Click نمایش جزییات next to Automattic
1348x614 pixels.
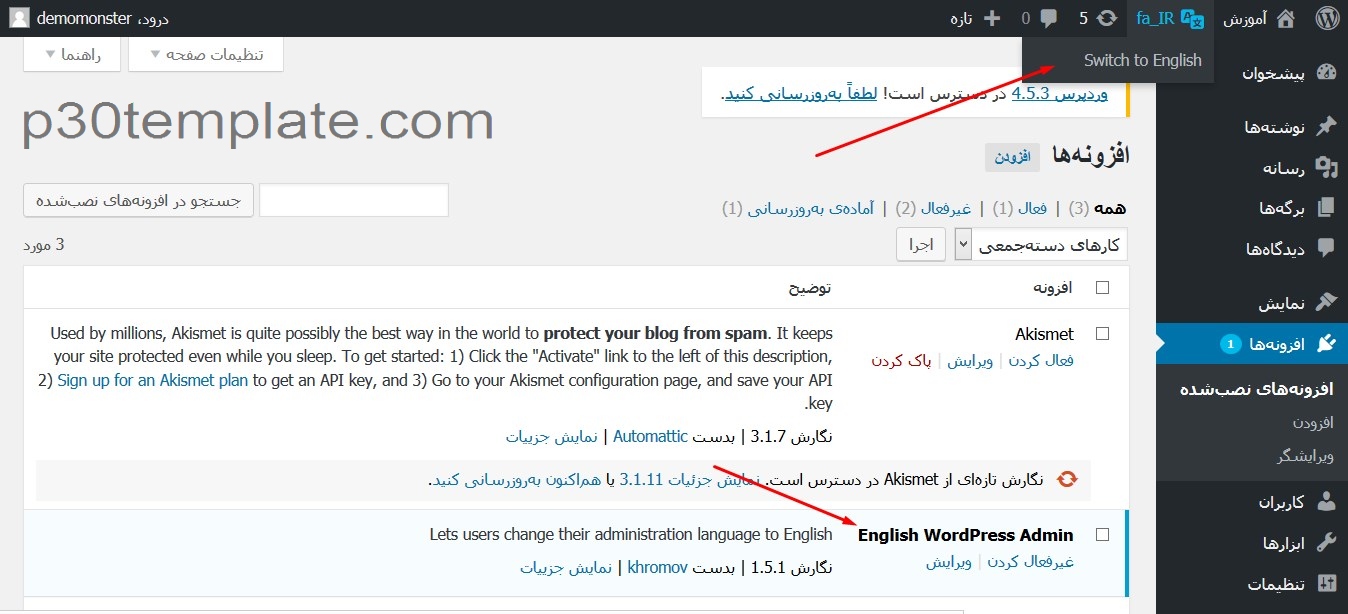coord(552,436)
